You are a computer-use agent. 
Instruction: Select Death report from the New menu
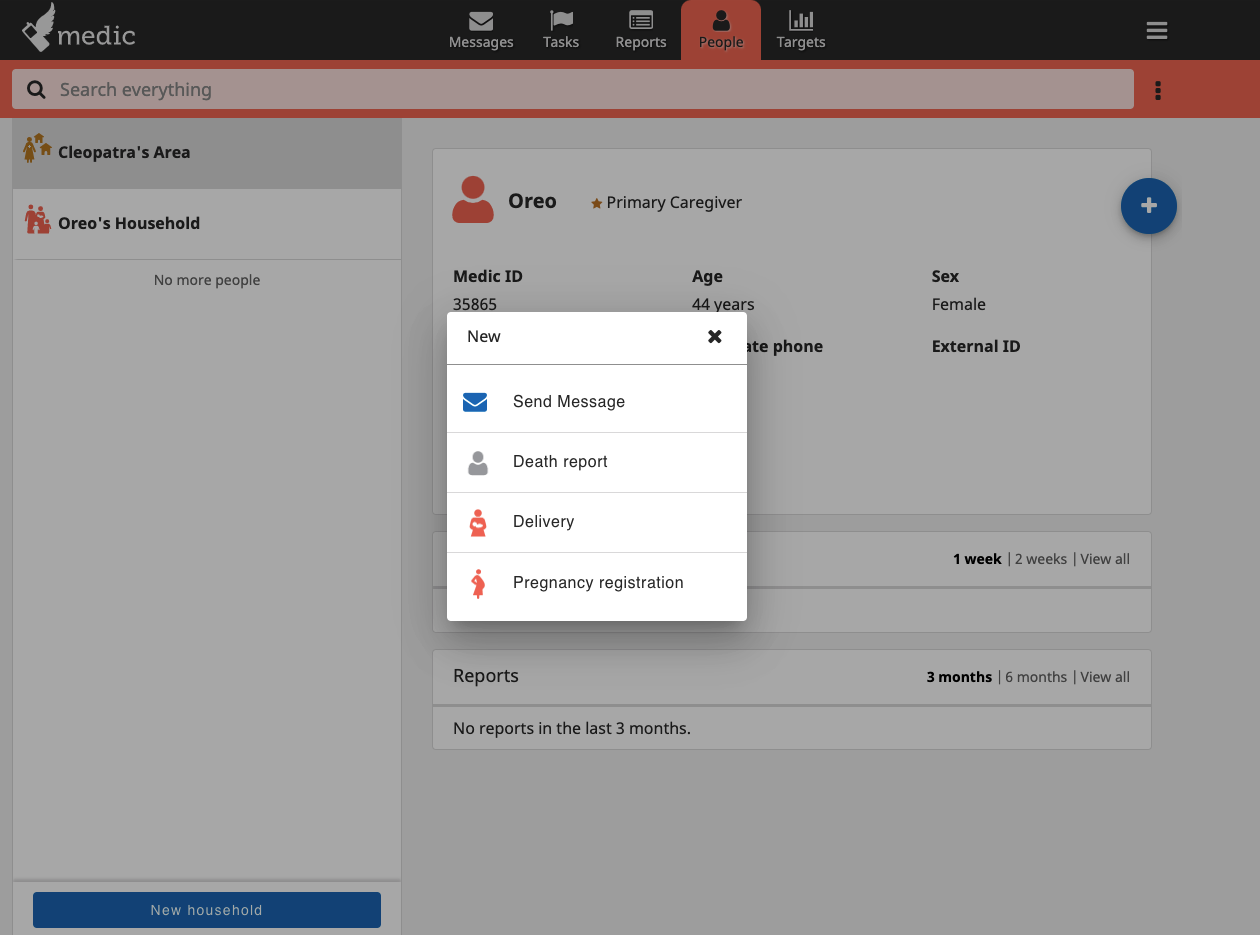tap(560, 461)
